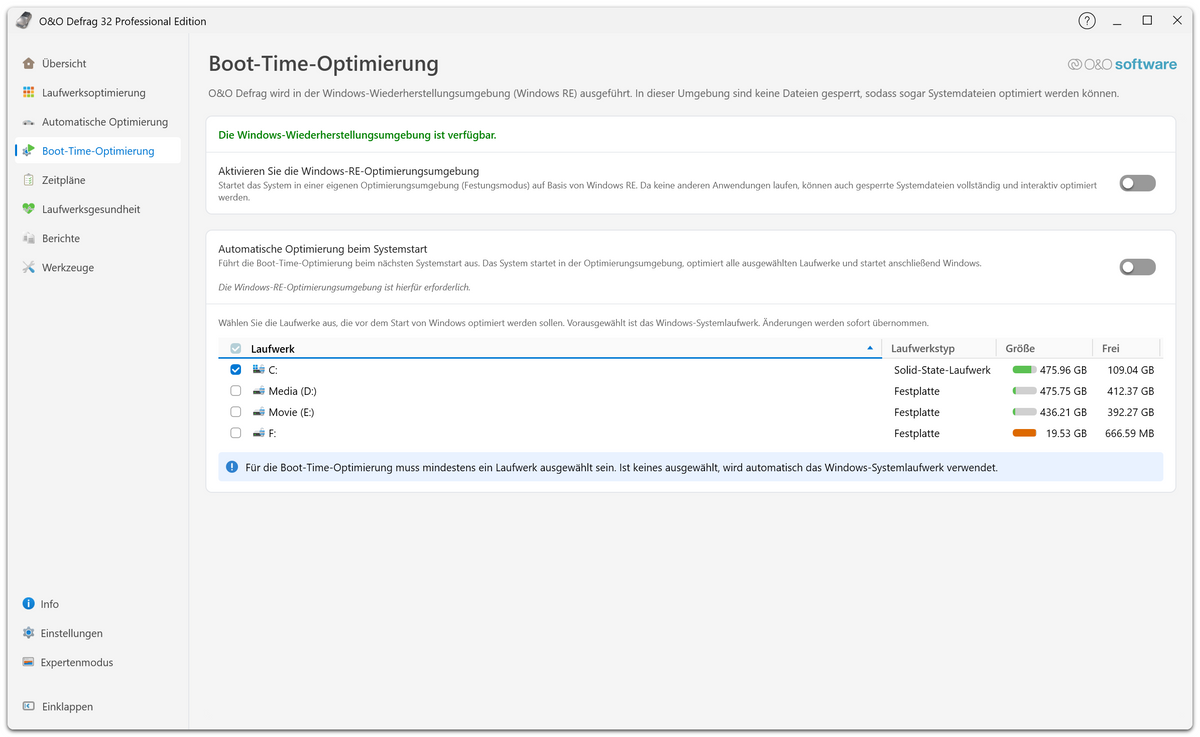Enable the Windows-RE-Optimierungsumgebung switch
Viewport: 1200px width, 737px height.
click(1137, 183)
